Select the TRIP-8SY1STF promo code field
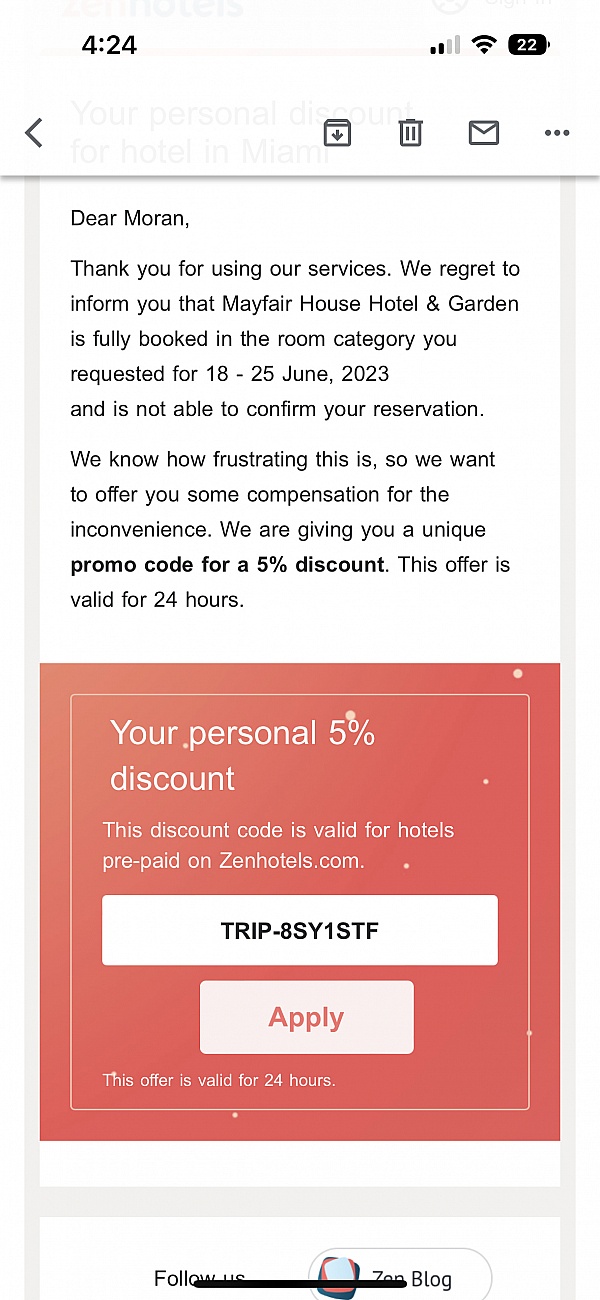The height and width of the screenshot is (1300, 600). [x=300, y=930]
